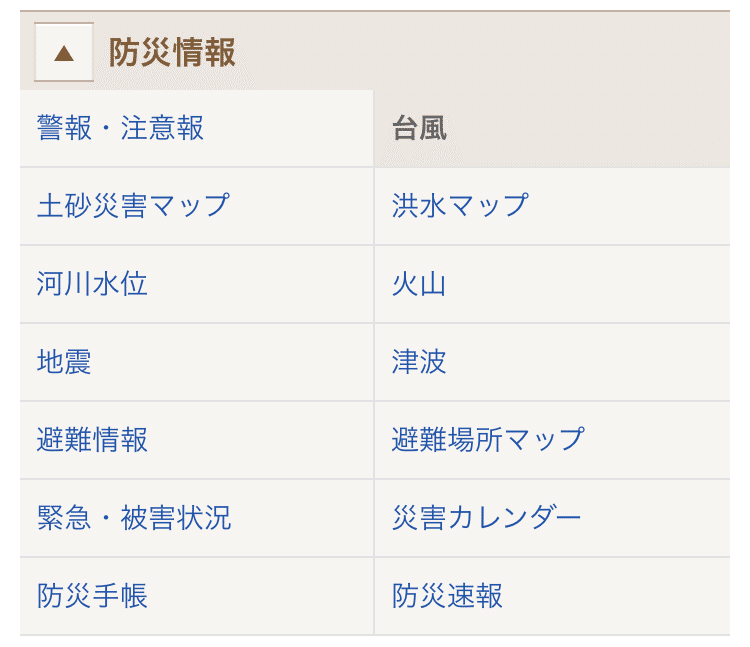The height and width of the screenshot is (647, 750).
Task: Click the 防災情報 header title
Action: pos(172,52)
